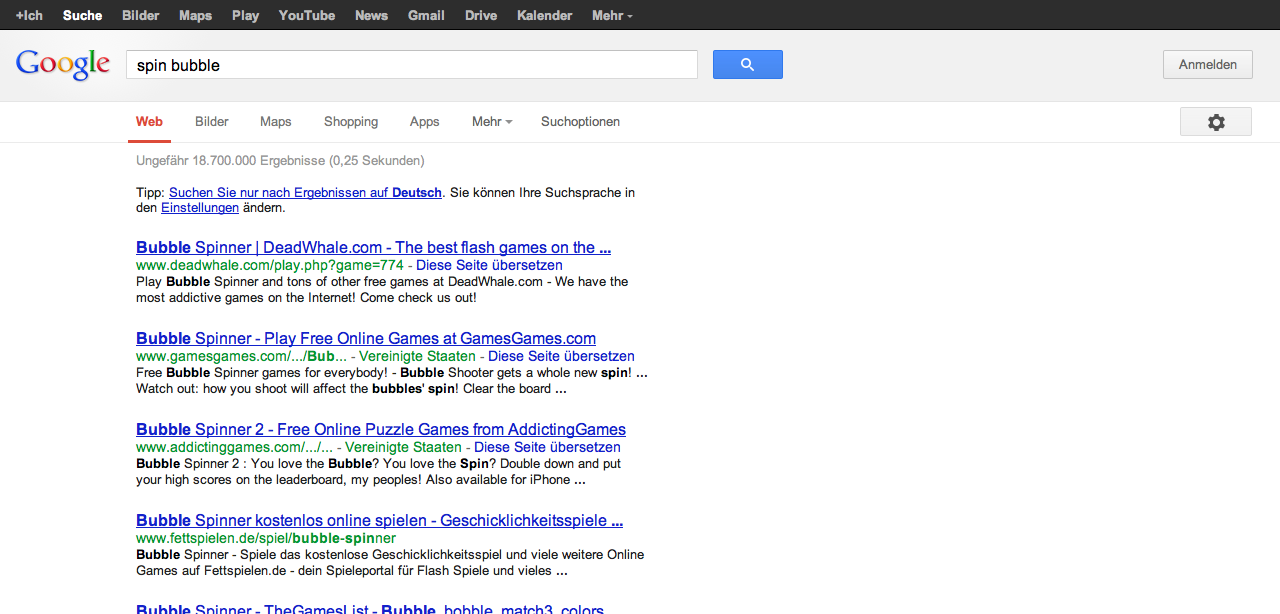Open the Bubble Spinner 2 AddictingGames result
1280x614 pixels.
coord(380,430)
